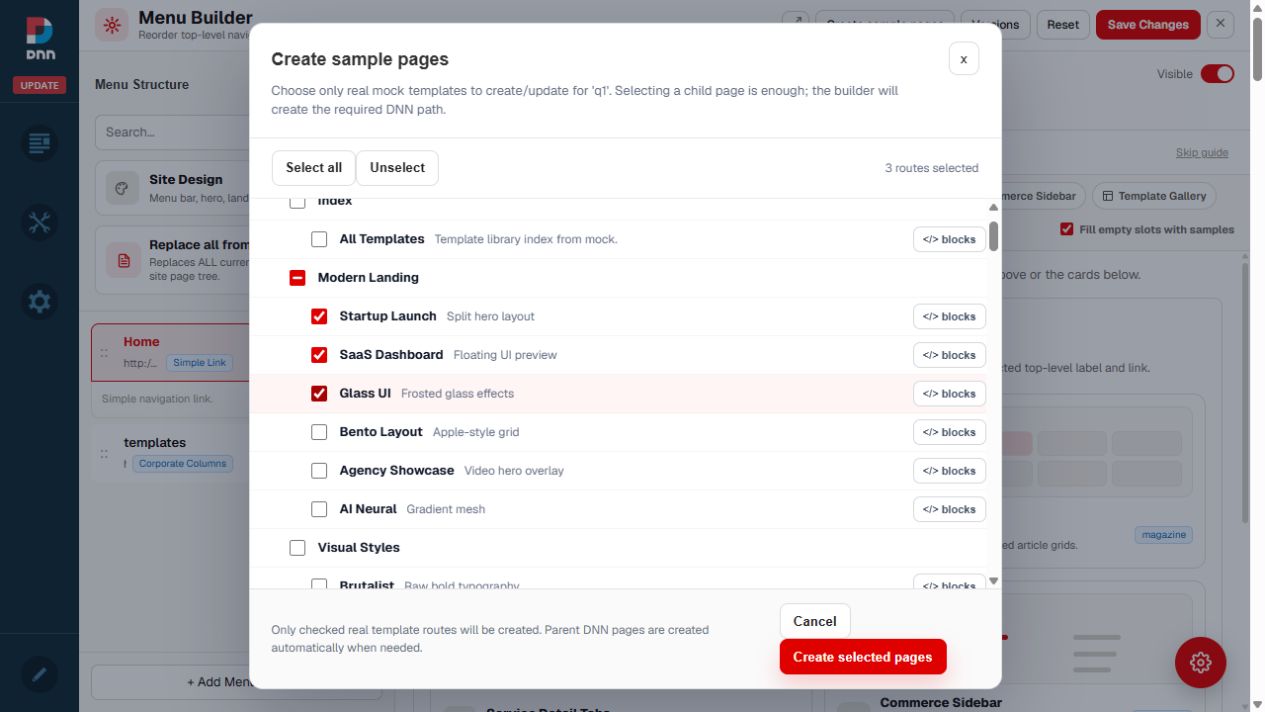
Task: Toggle the Visible switch off
Action: (x=1217, y=74)
